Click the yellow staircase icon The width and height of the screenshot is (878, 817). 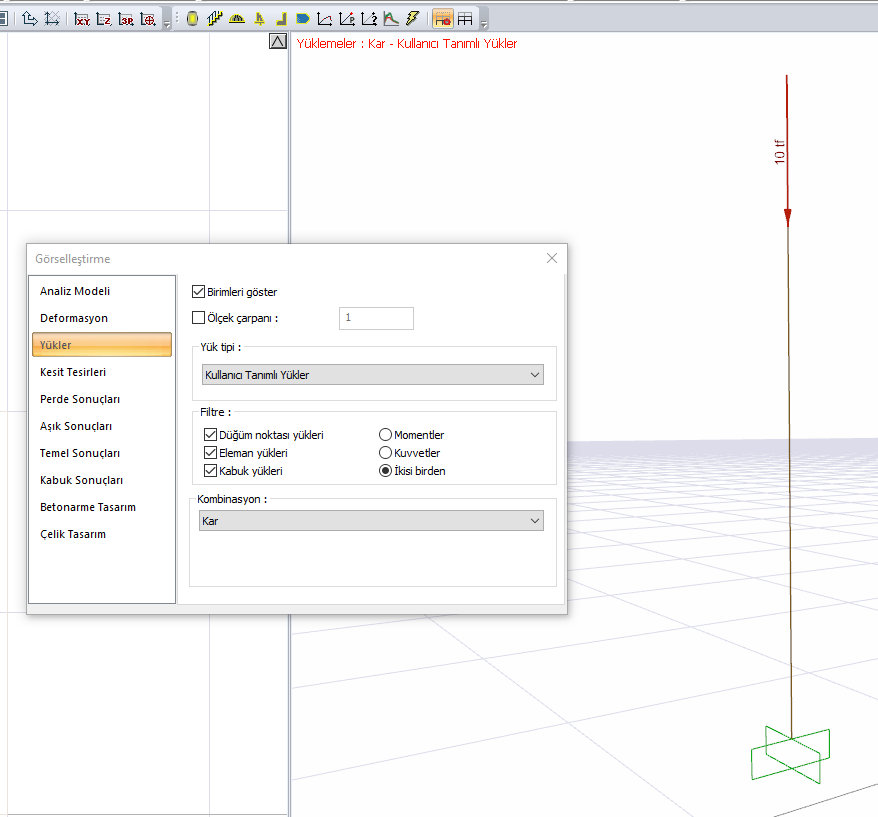[x=214, y=19]
